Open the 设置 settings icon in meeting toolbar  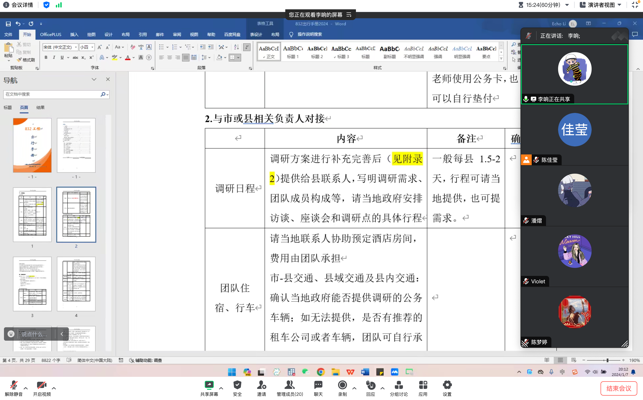point(447,385)
